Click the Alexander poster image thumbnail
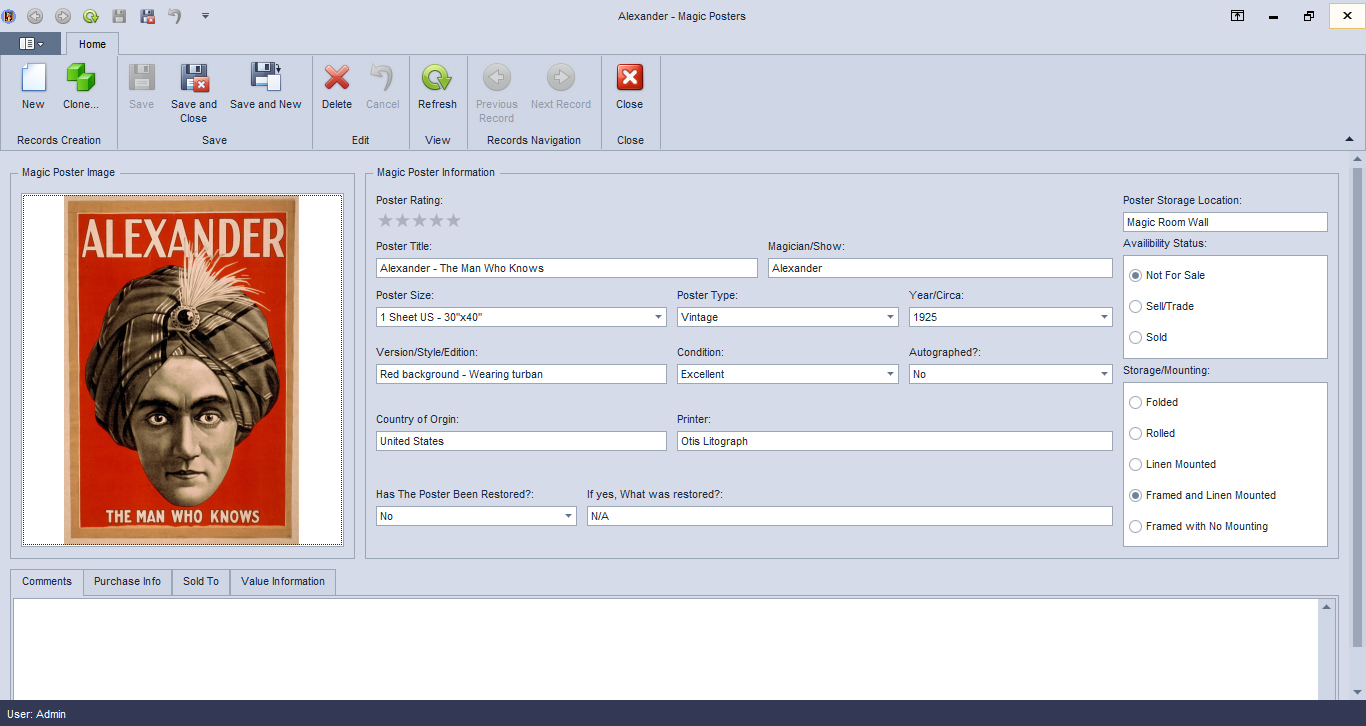 pos(182,370)
